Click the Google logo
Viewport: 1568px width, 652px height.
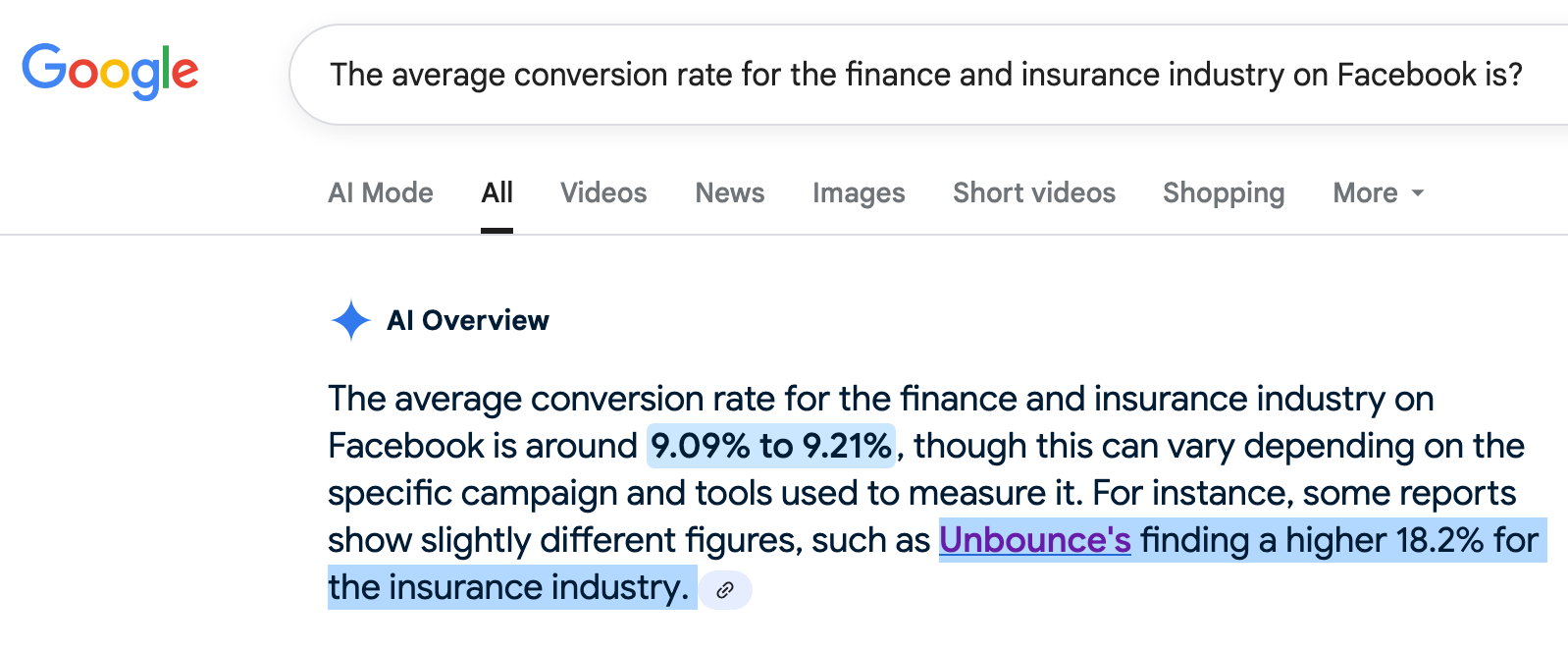tap(110, 72)
